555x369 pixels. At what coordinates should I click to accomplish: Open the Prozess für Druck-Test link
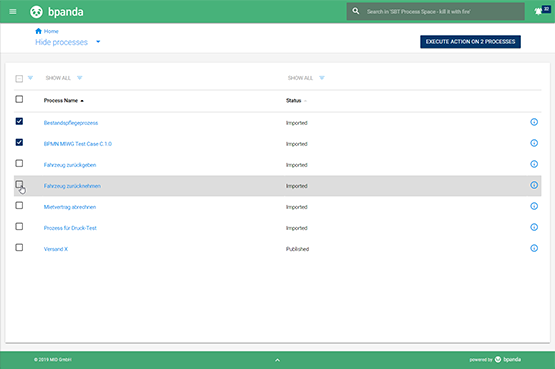70,228
